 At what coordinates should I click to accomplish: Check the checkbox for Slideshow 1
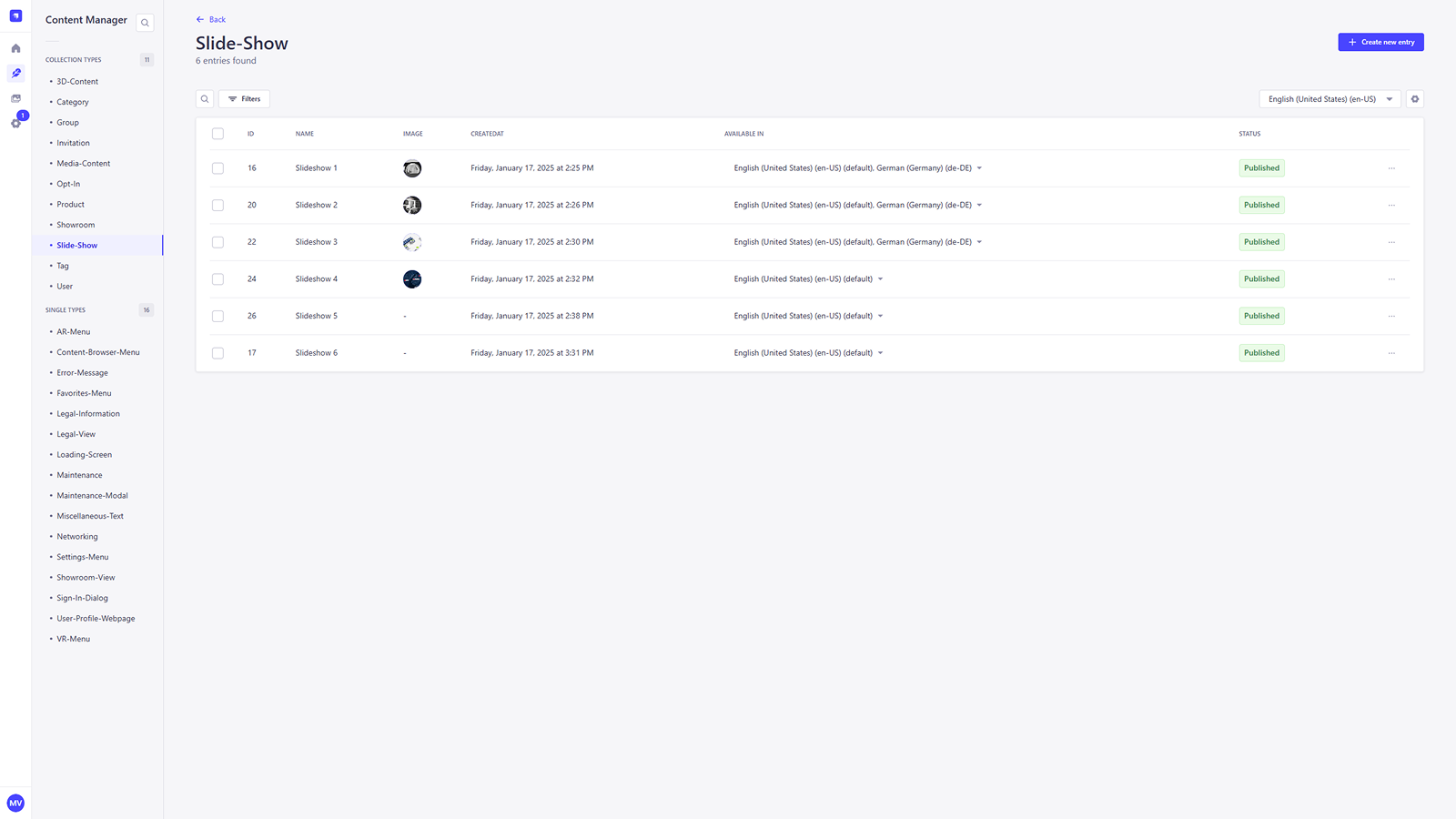point(217,167)
